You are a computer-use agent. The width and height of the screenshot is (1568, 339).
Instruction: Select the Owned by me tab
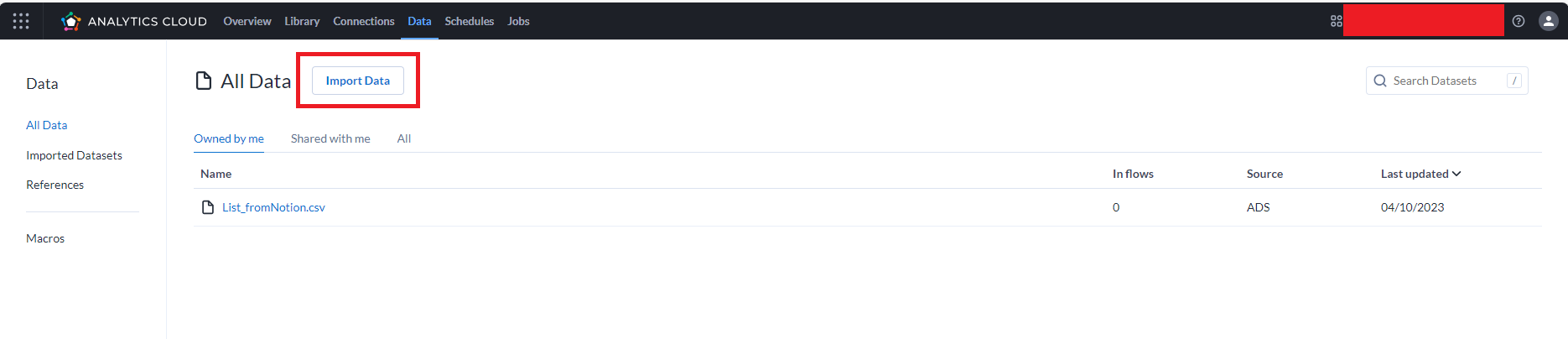tap(229, 138)
